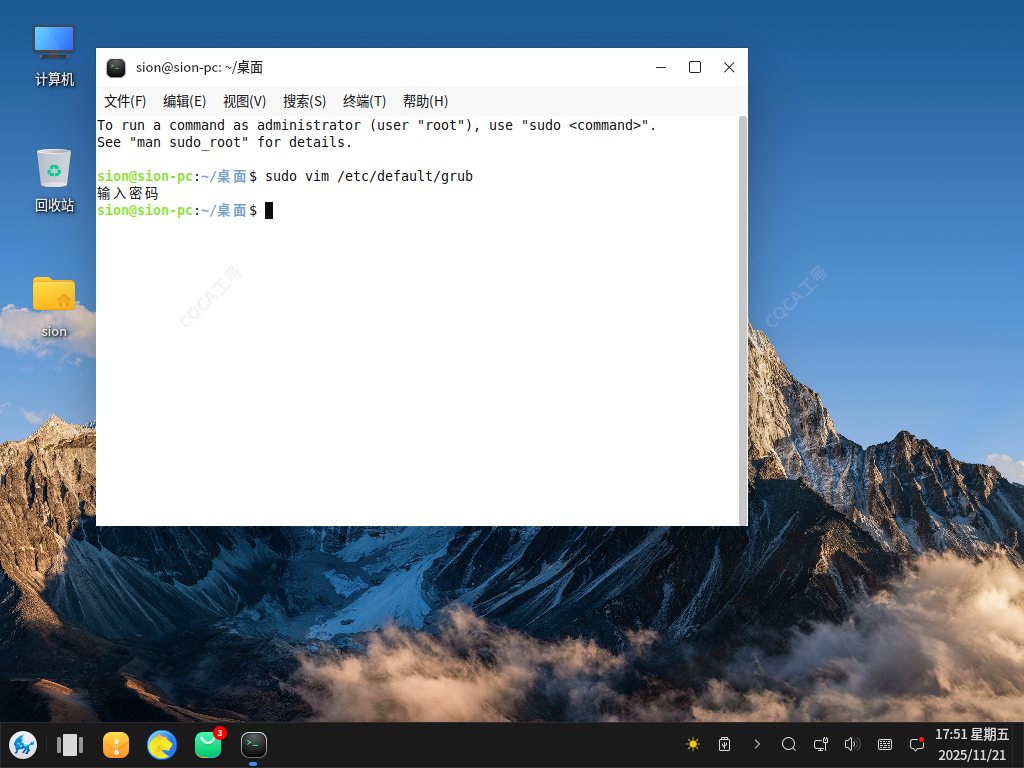Open the 编辑(E) menu
Screen dimensions: 1024x768
184,101
